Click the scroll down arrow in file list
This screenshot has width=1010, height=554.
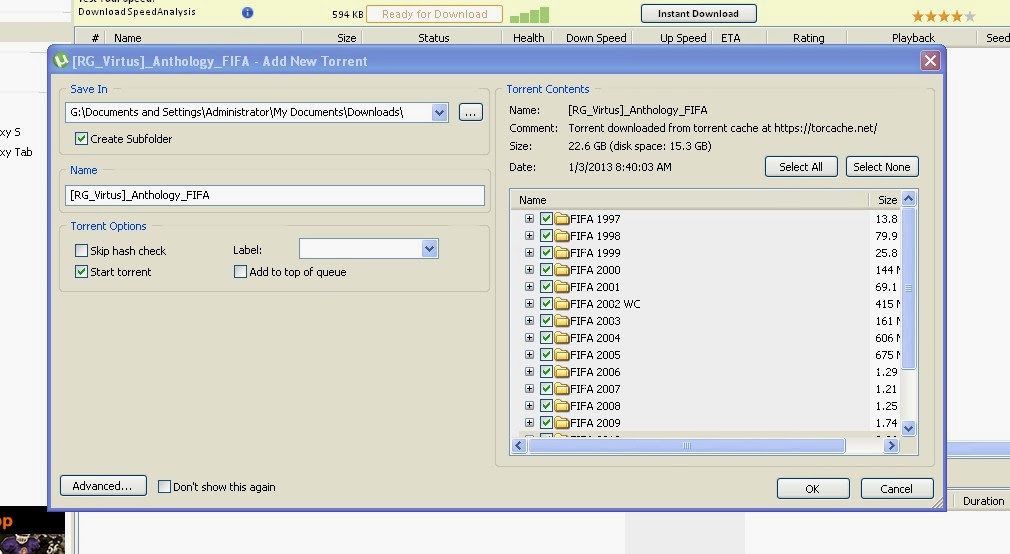[909, 428]
